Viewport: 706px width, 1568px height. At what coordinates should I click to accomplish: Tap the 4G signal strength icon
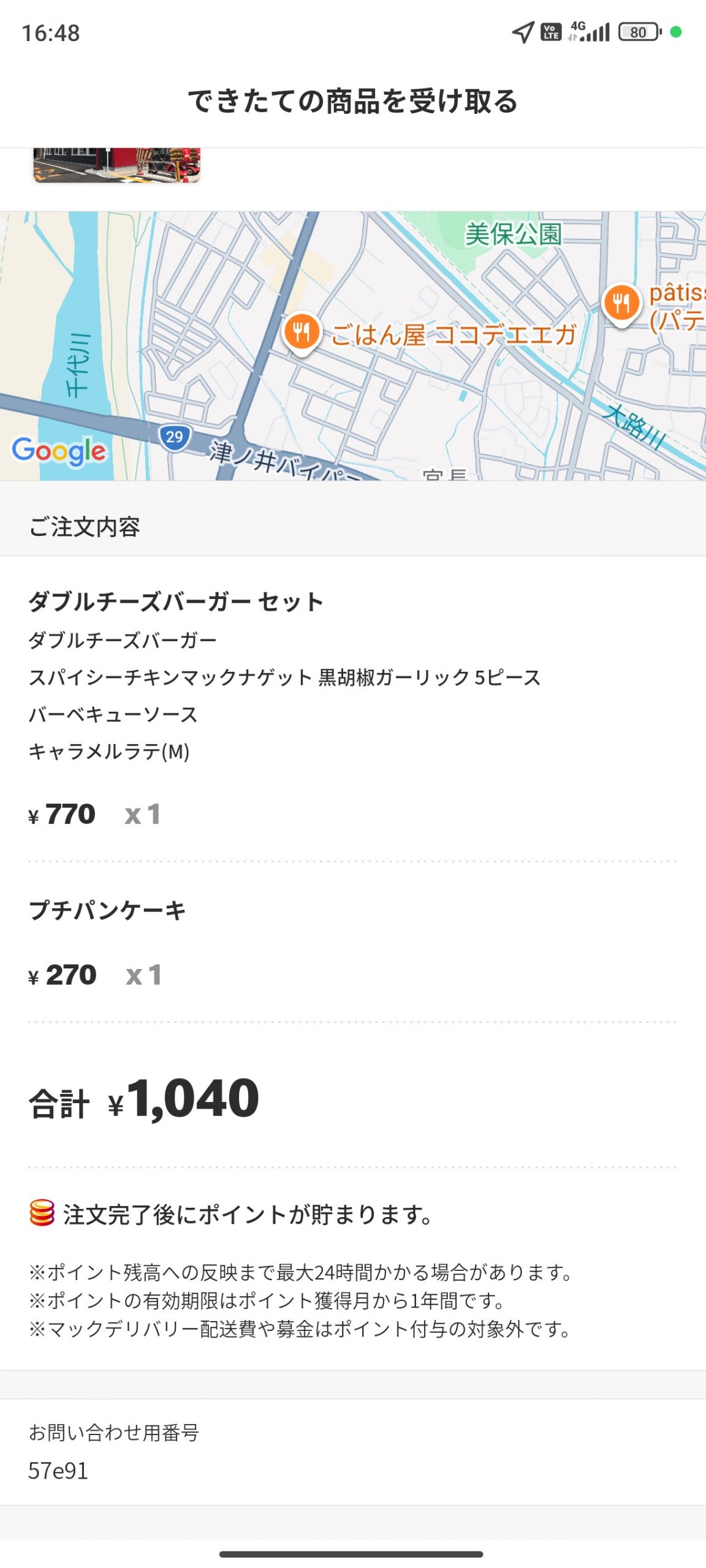tap(589, 31)
